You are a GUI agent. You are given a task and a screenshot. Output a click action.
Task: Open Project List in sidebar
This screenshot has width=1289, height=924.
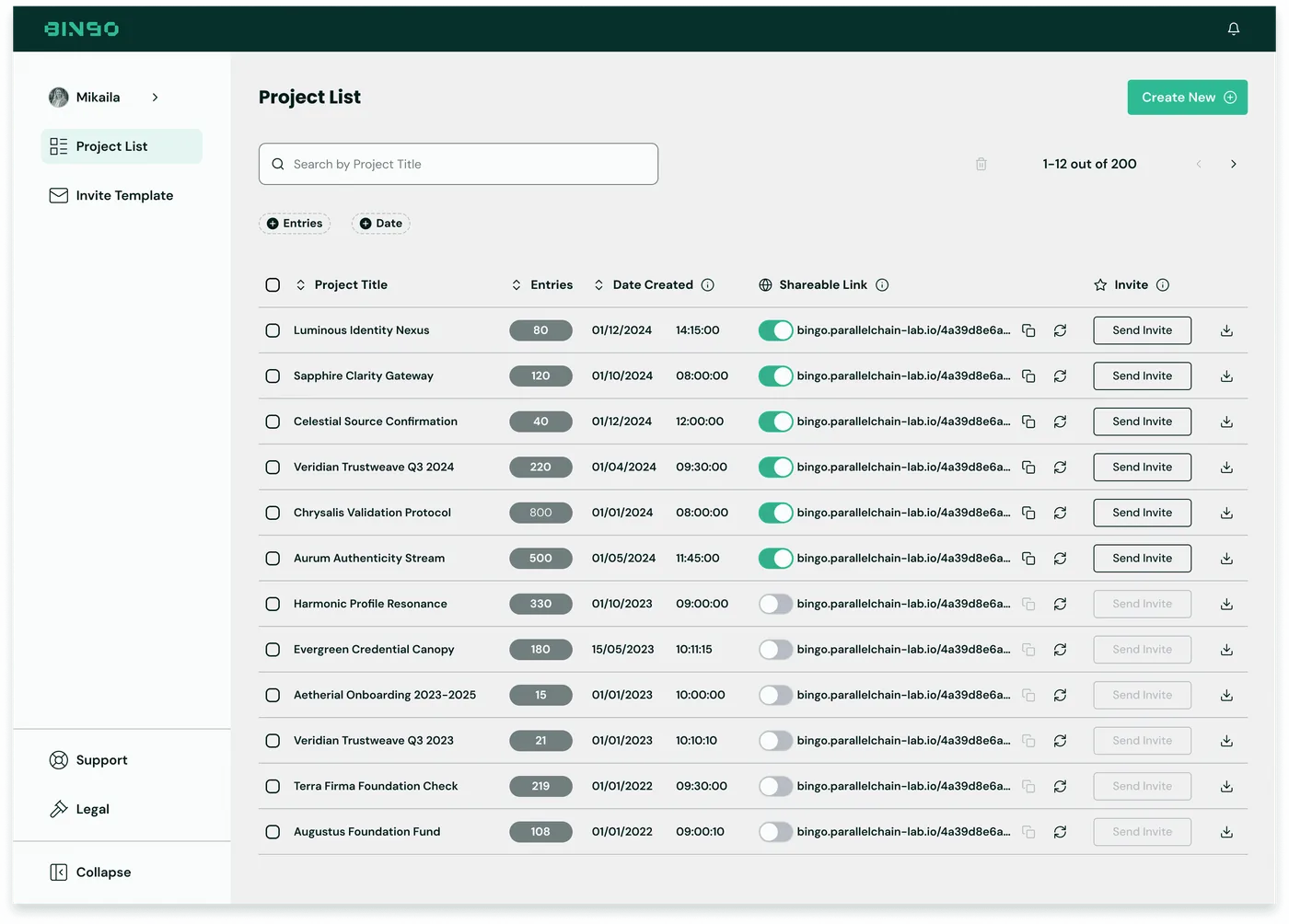(x=122, y=146)
